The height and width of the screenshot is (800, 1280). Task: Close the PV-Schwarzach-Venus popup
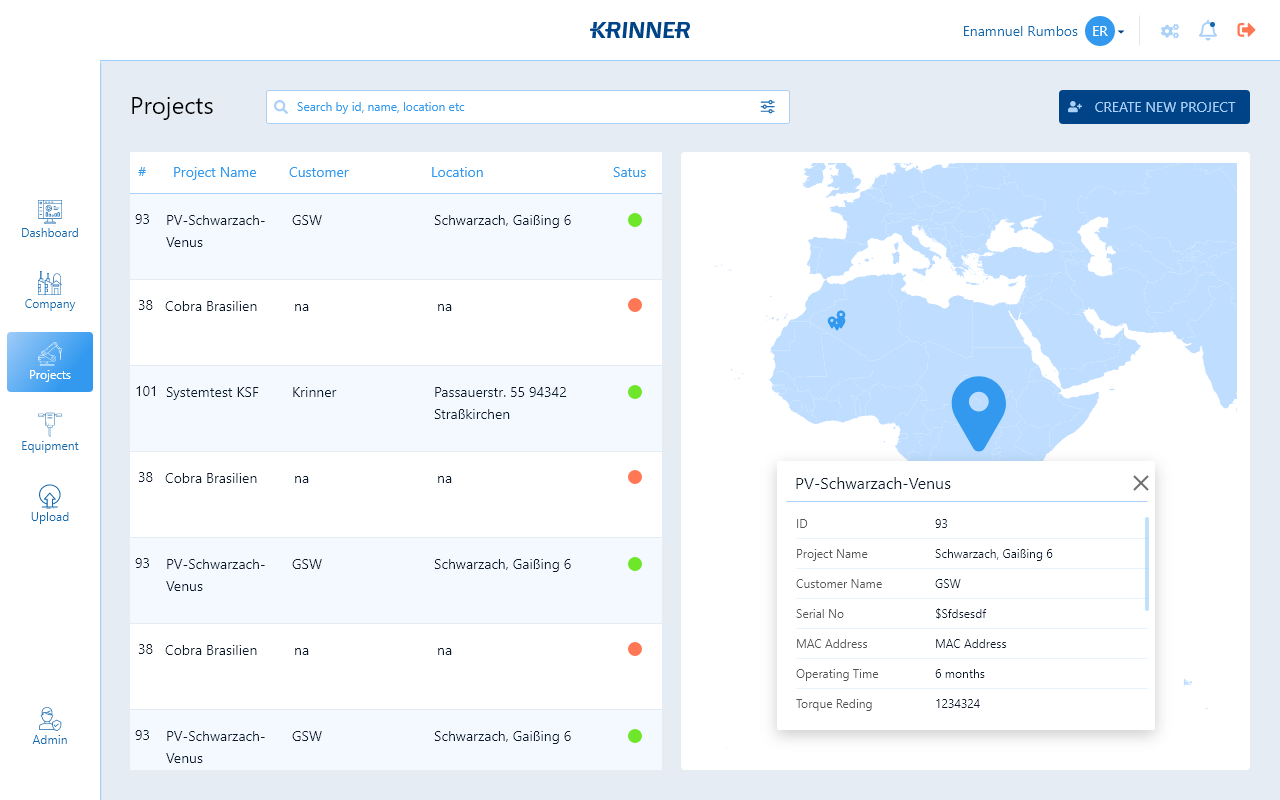coord(1141,483)
